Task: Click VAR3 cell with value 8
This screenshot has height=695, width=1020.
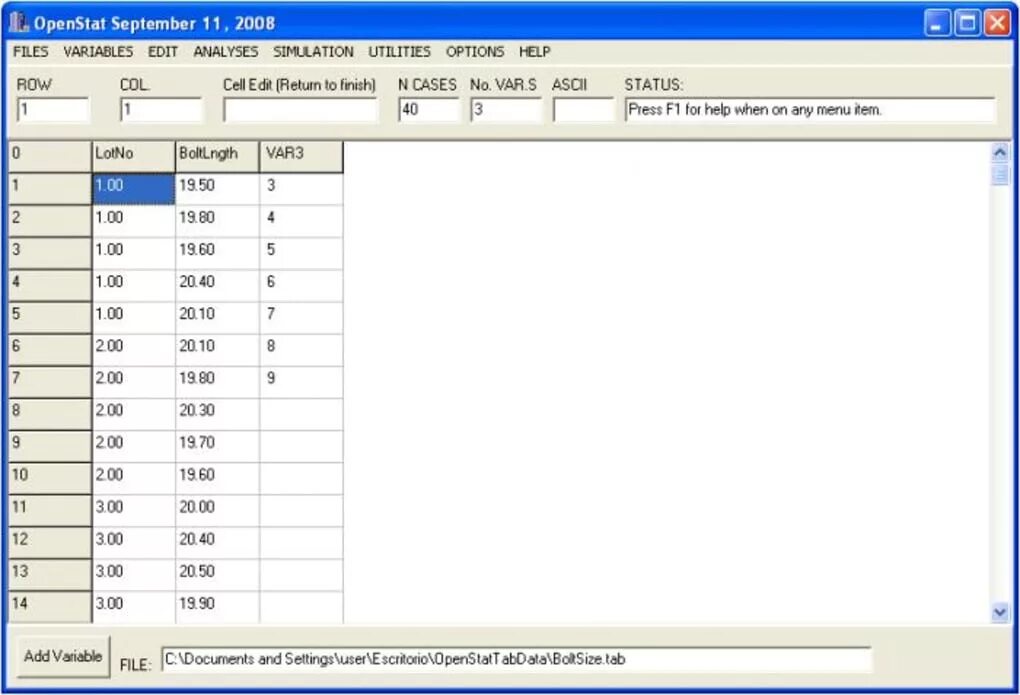Action: [x=301, y=349]
